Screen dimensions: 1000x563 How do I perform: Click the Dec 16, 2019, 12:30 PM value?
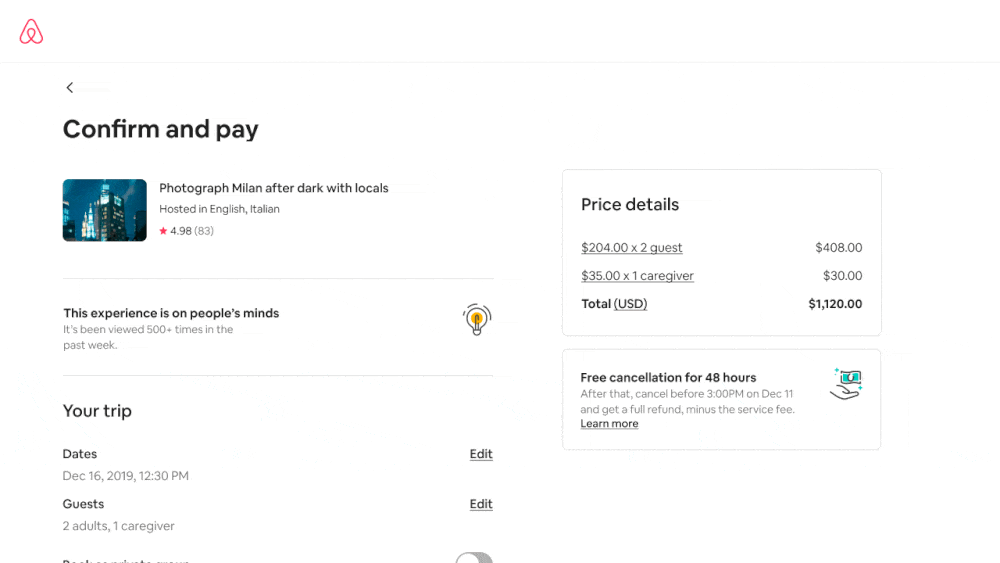(x=126, y=476)
